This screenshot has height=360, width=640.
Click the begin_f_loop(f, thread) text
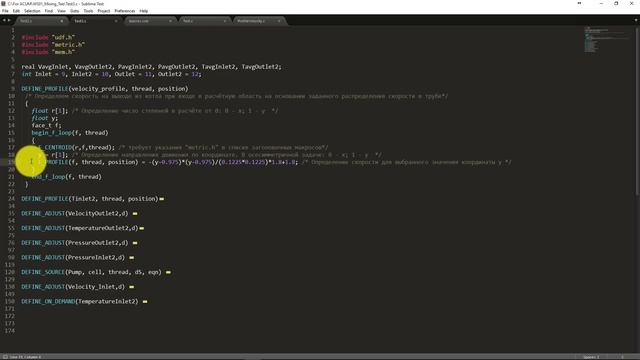click(x=70, y=133)
